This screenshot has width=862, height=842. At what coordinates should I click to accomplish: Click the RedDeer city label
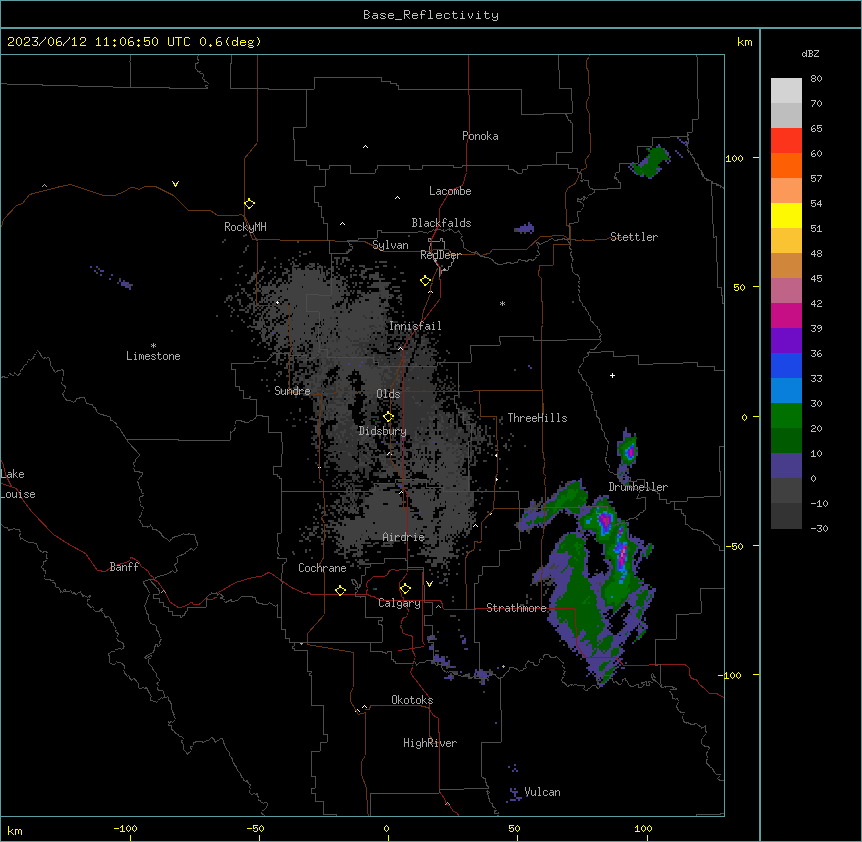441,255
